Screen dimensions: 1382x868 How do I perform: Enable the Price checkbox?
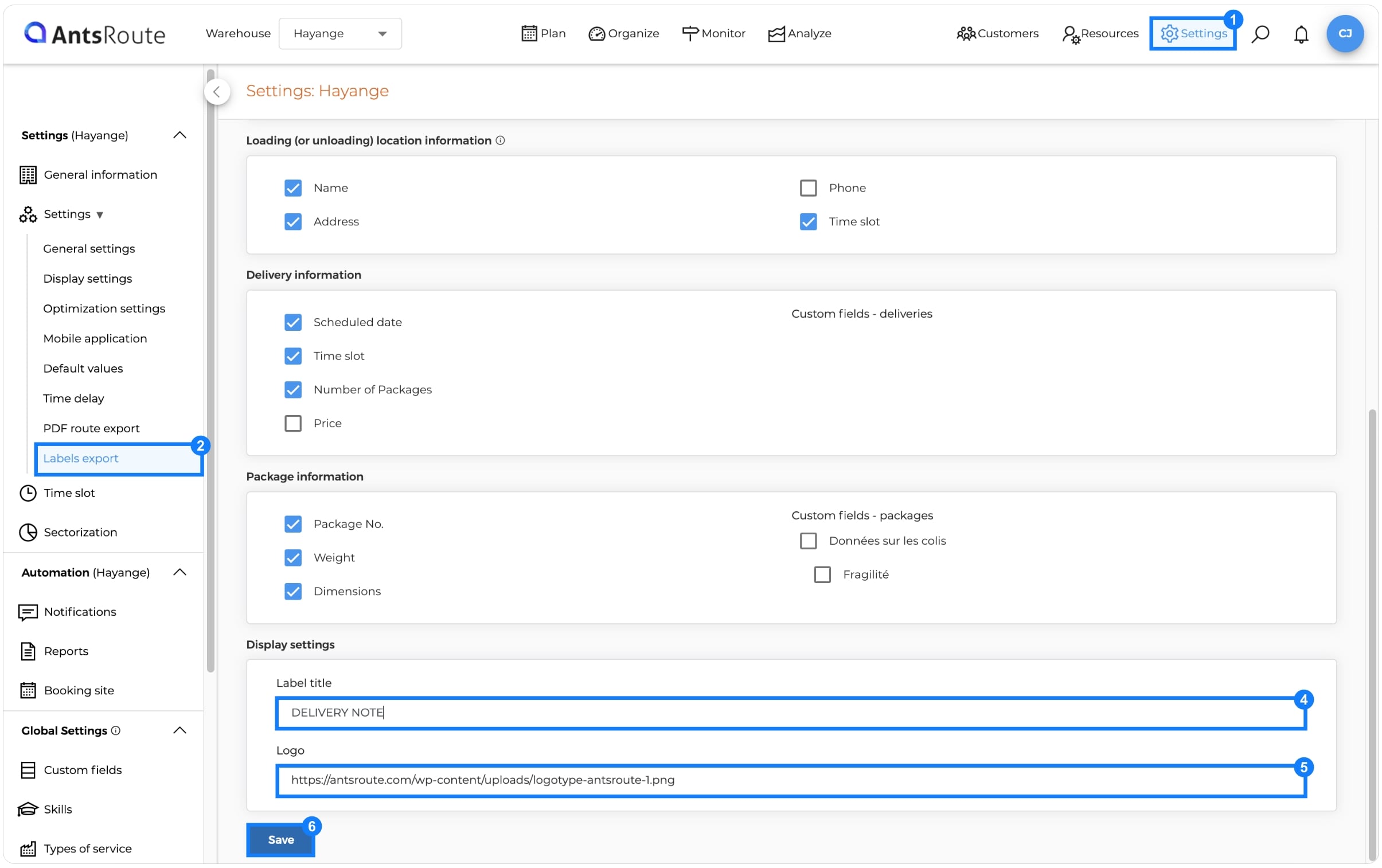tap(292, 423)
